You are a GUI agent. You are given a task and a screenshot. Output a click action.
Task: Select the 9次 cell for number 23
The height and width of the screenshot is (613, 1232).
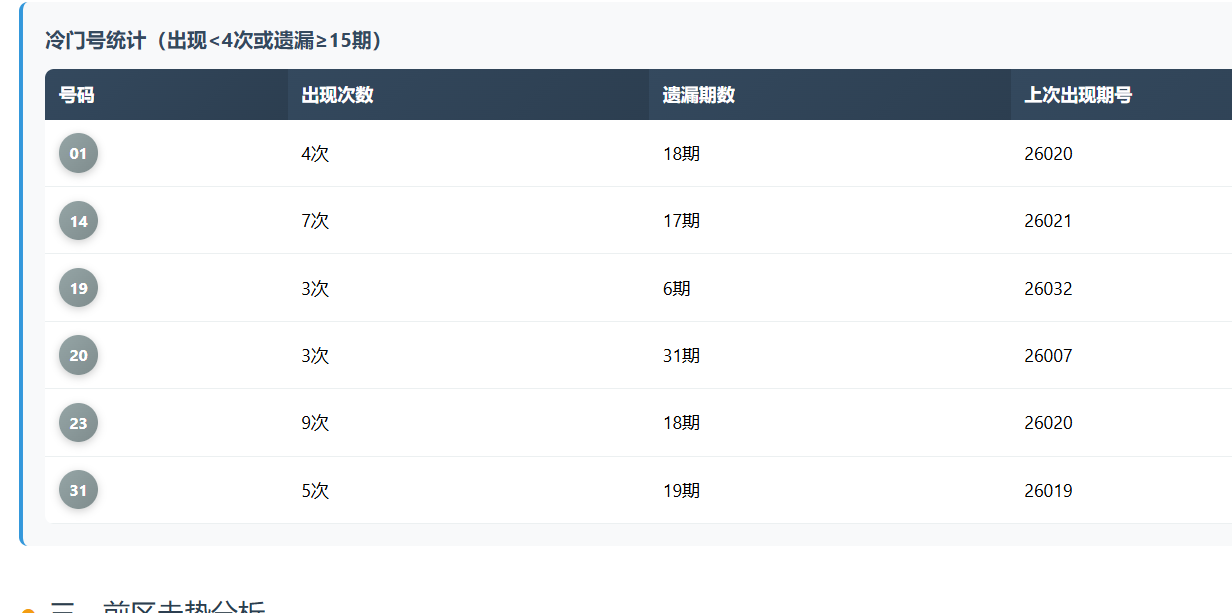[468, 423]
